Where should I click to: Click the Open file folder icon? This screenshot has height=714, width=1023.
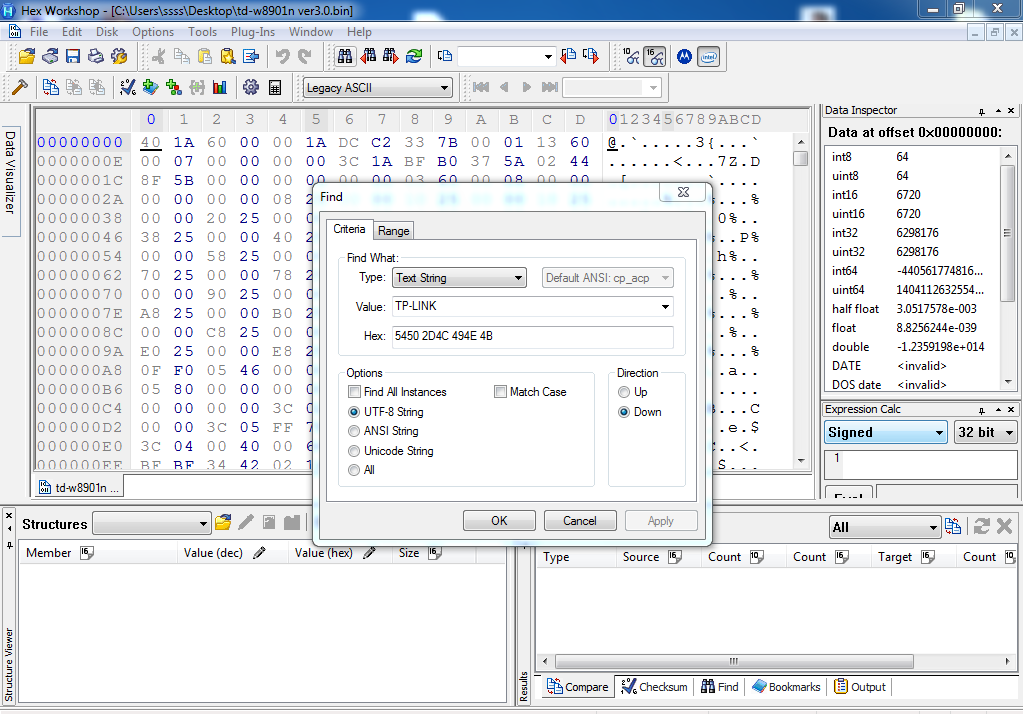pyautogui.click(x=27, y=57)
